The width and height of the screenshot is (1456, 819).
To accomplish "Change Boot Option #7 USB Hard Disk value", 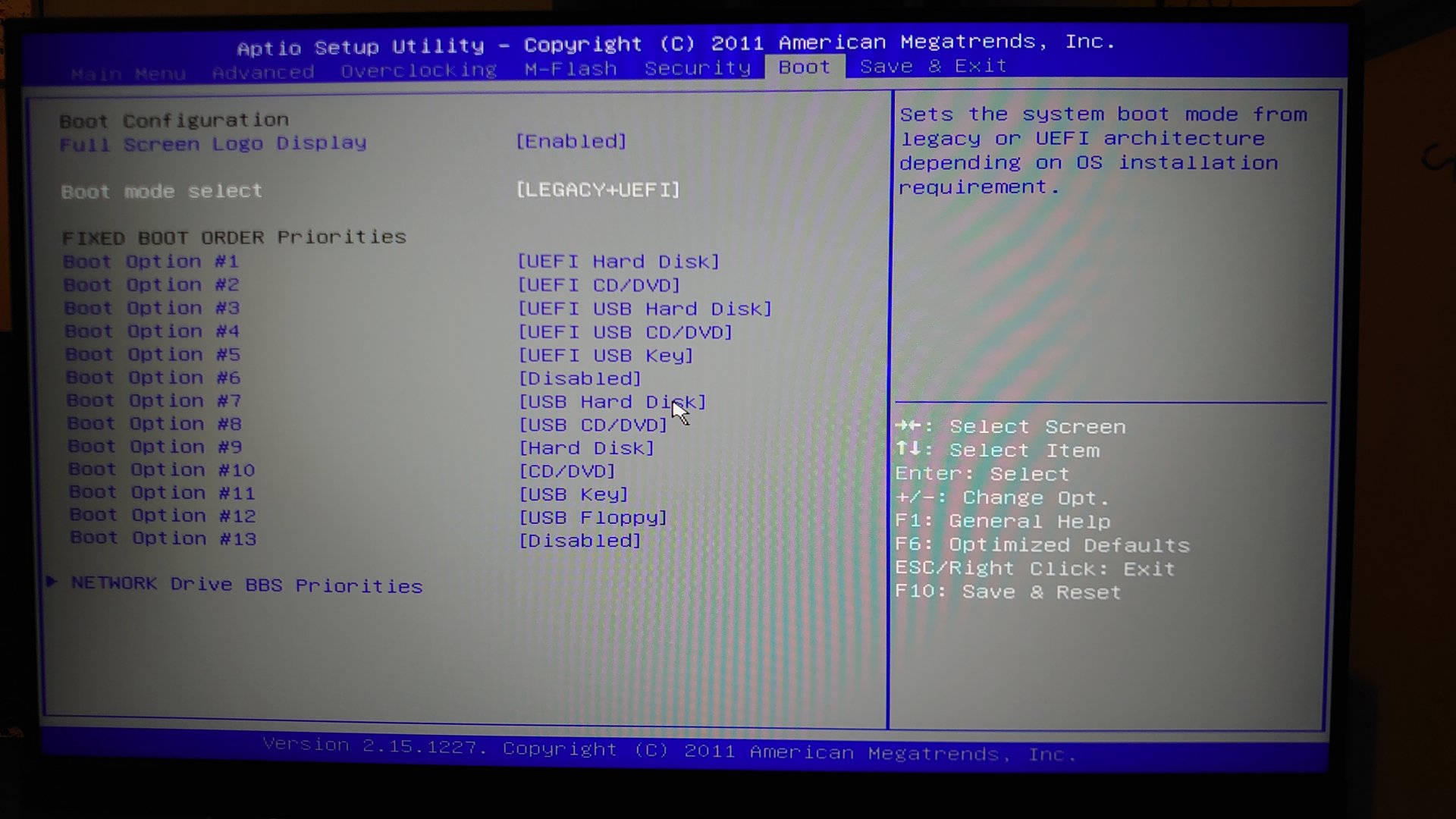I will click(x=612, y=402).
